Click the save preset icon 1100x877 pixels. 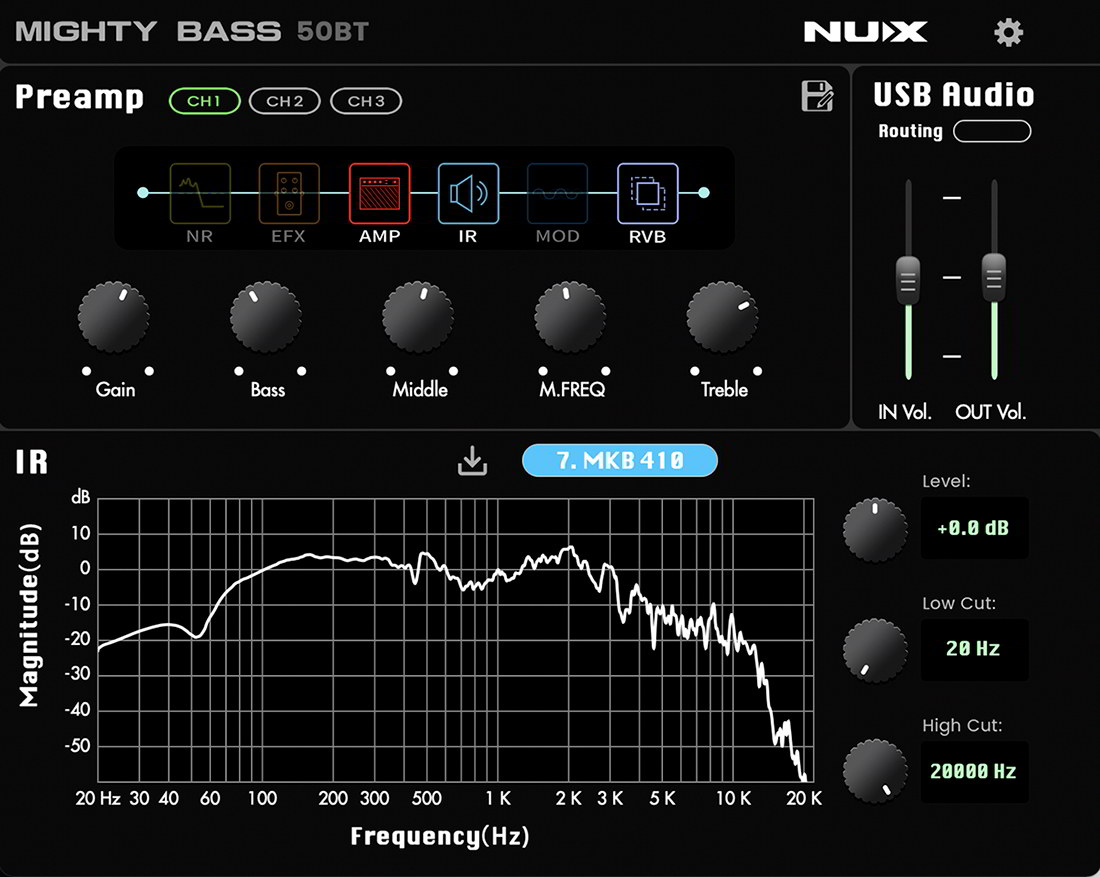pyautogui.click(x=817, y=96)
